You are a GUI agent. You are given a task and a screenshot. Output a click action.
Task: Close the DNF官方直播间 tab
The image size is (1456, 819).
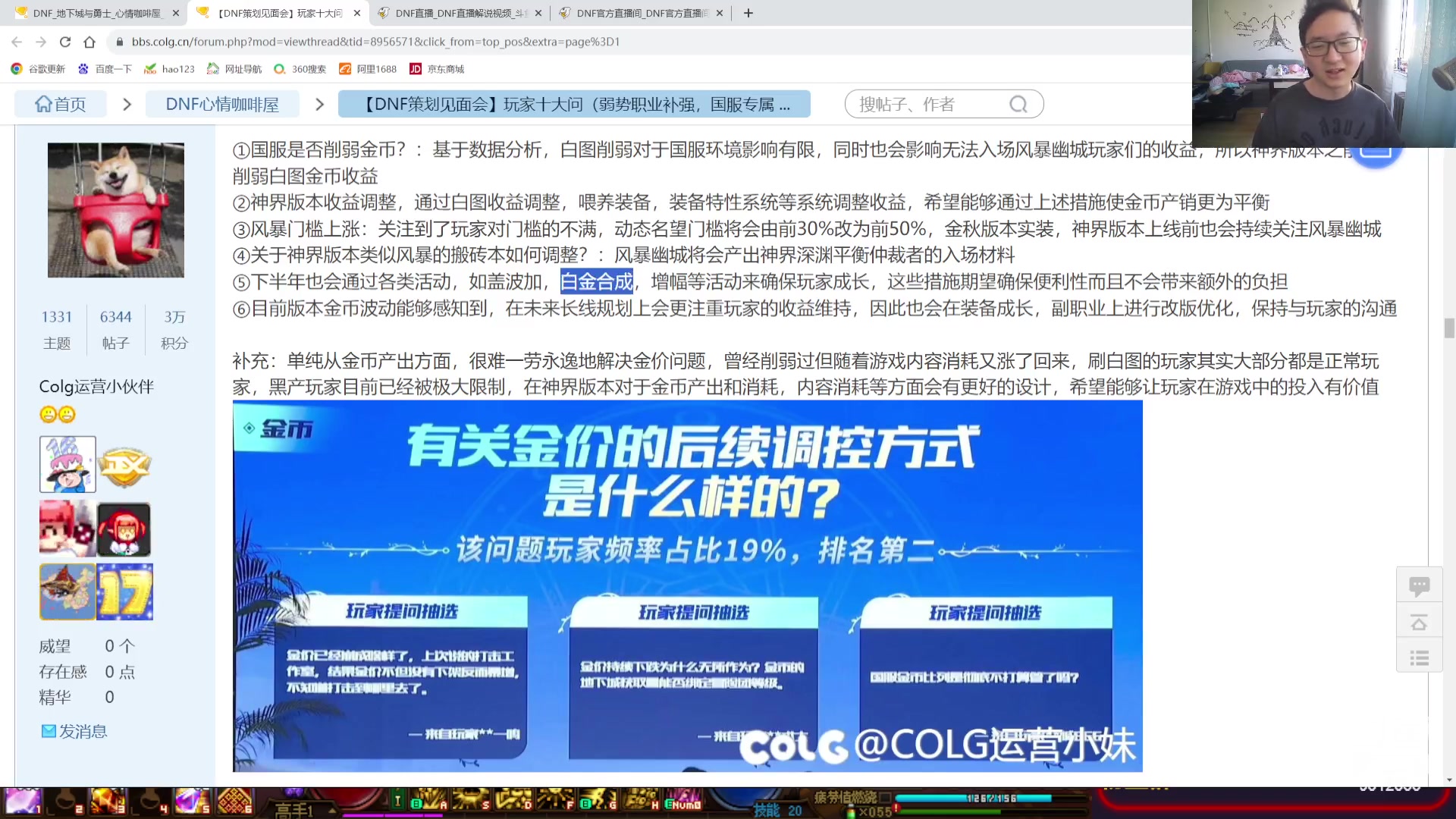(720, 13)
